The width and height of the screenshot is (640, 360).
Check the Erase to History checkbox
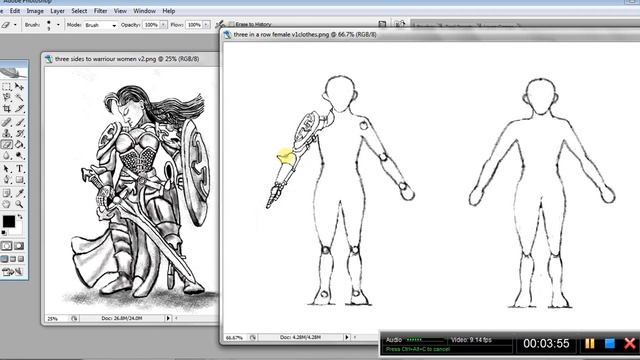(231, 24)
